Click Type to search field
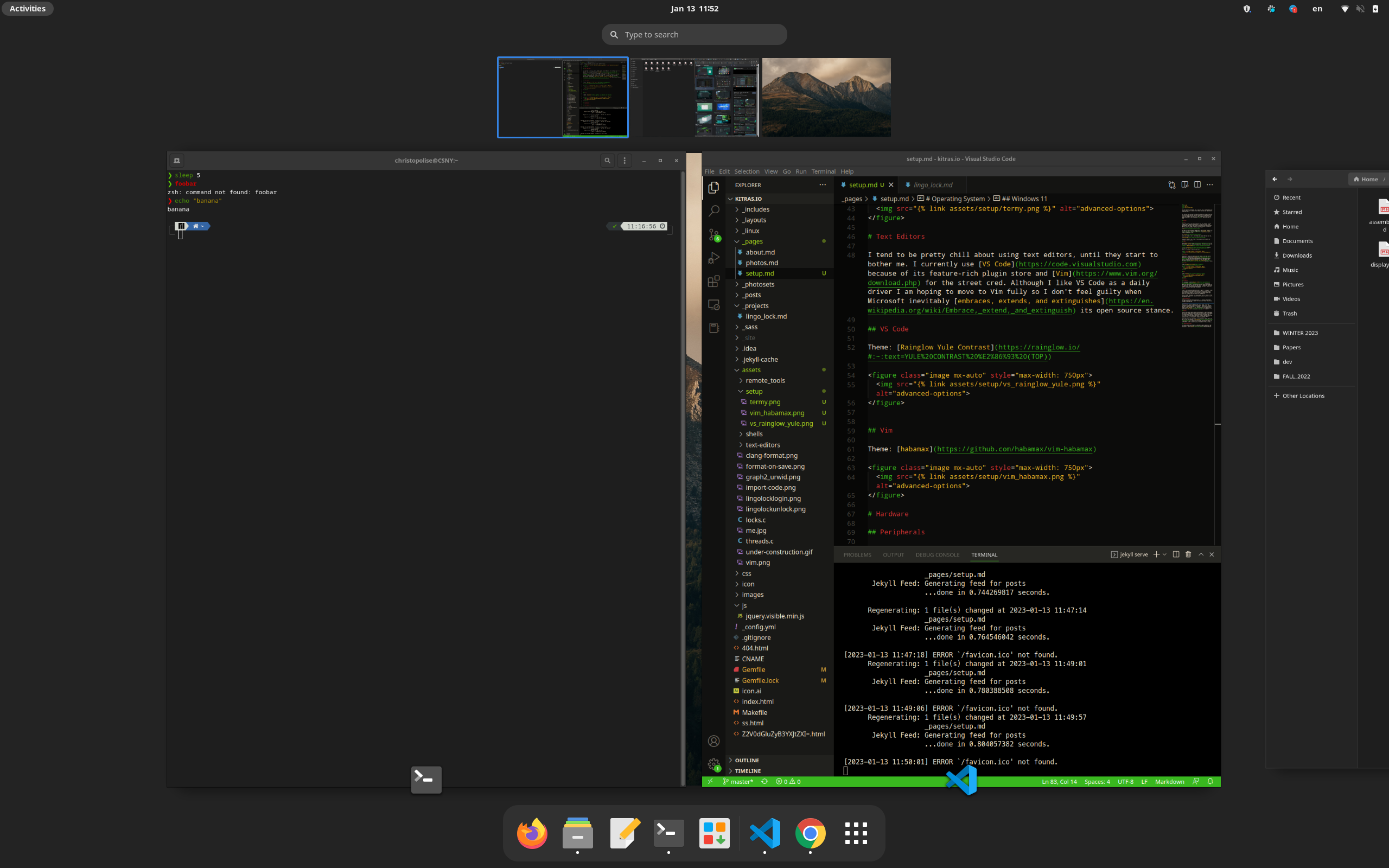The image size is (1389, 868). coord(694,34)
